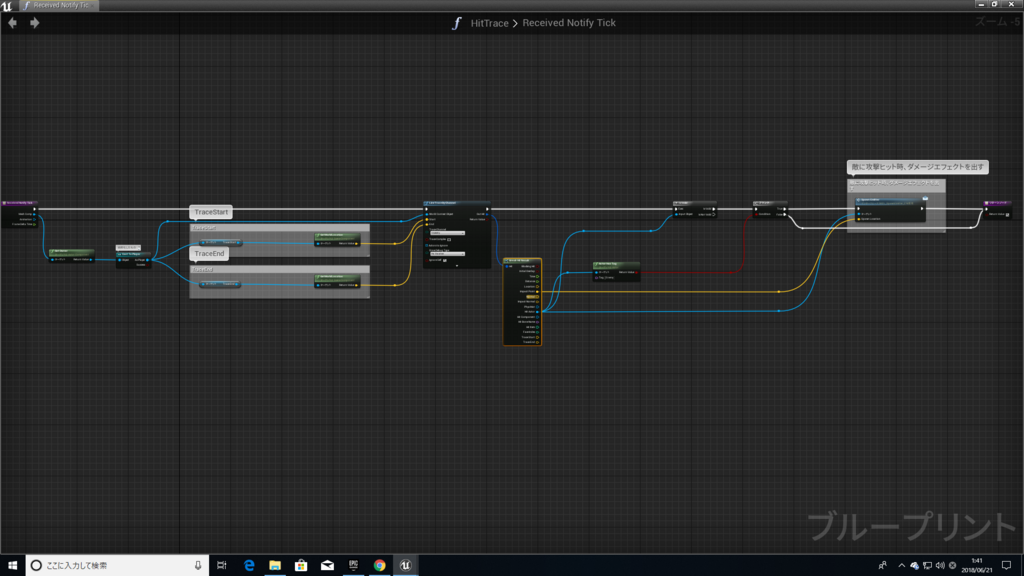Toggle the Trace Complex checkbox
Viewport: 1024px width, 576px height.
(449, 239)
